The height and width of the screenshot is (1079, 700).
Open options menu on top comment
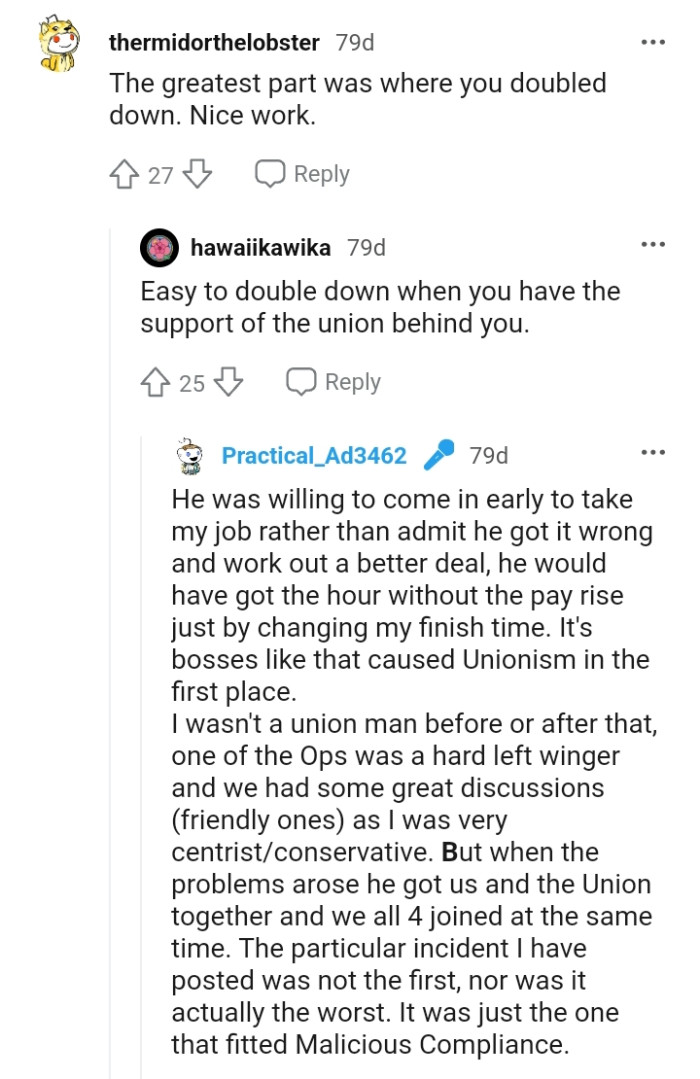tap(653, 41)
